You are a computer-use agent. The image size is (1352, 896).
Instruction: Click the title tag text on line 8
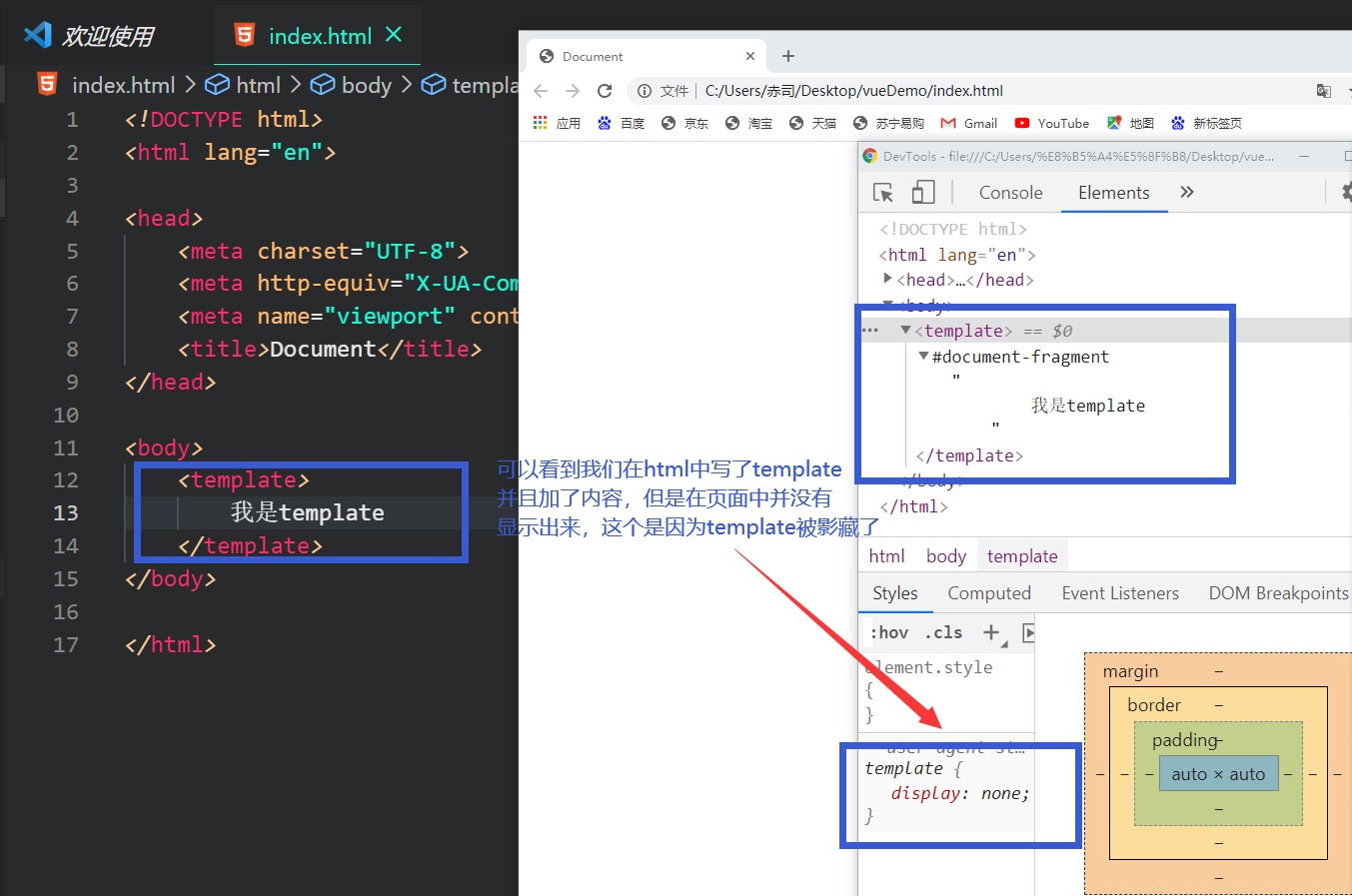pos(330,349)
